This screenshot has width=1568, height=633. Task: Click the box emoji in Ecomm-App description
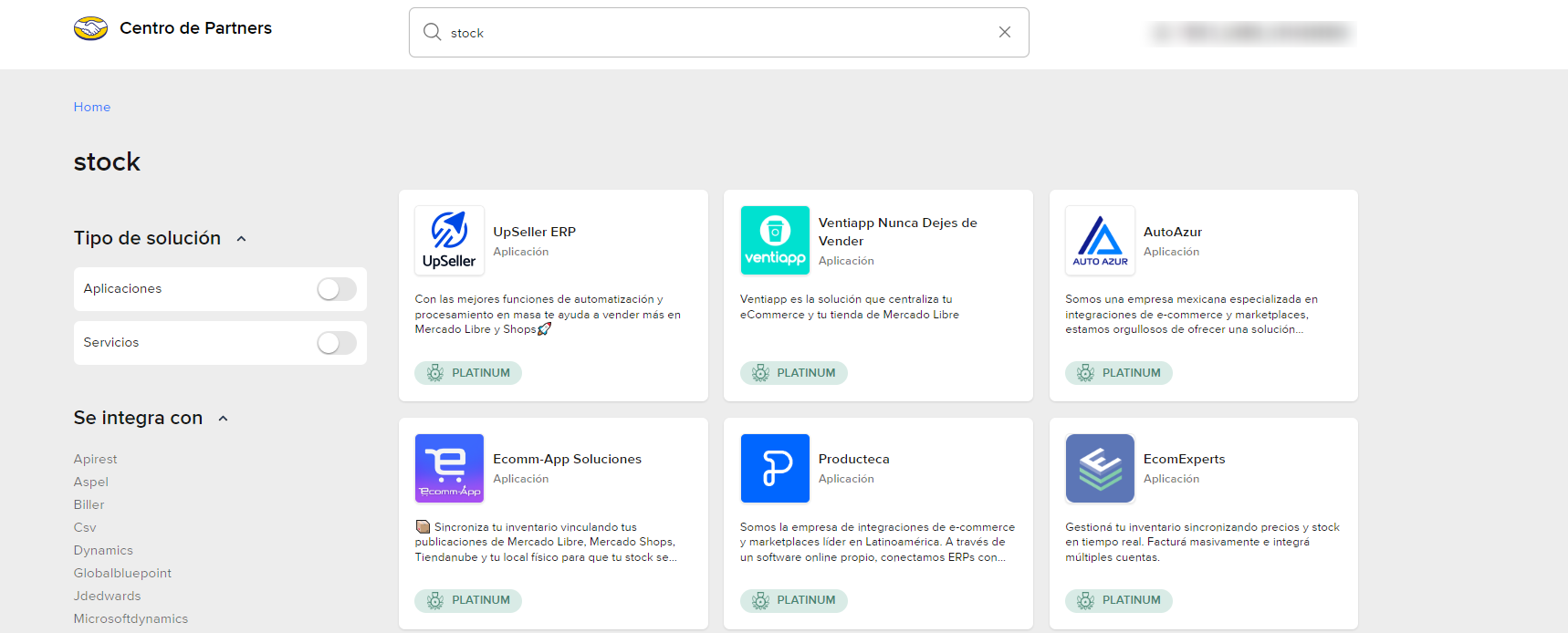(423, 526)
